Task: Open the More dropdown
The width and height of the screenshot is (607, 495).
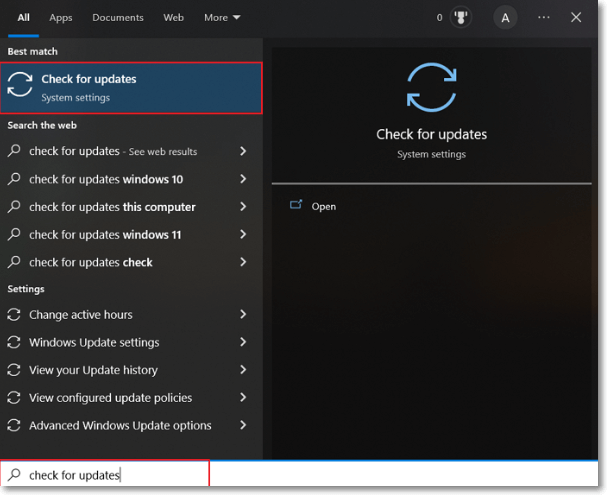Action: tap(222, 18)
